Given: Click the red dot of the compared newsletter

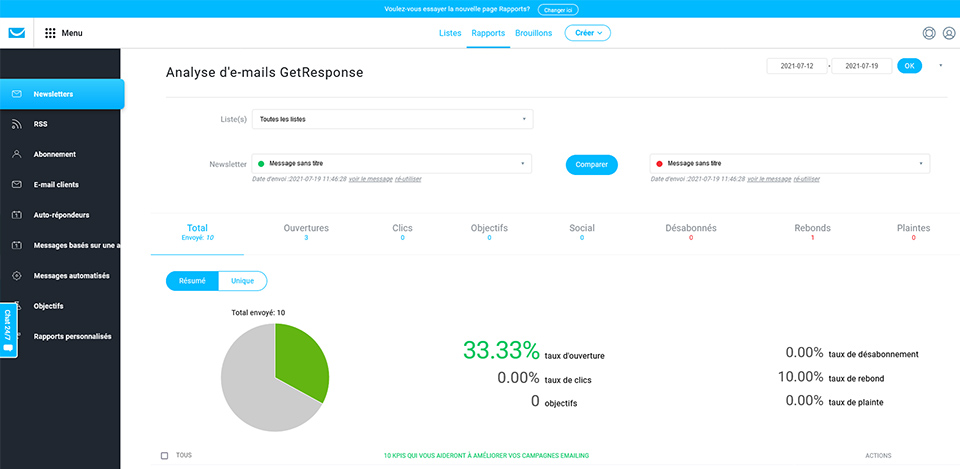Looking at the screenshot, I should click(x=659, y=164).
